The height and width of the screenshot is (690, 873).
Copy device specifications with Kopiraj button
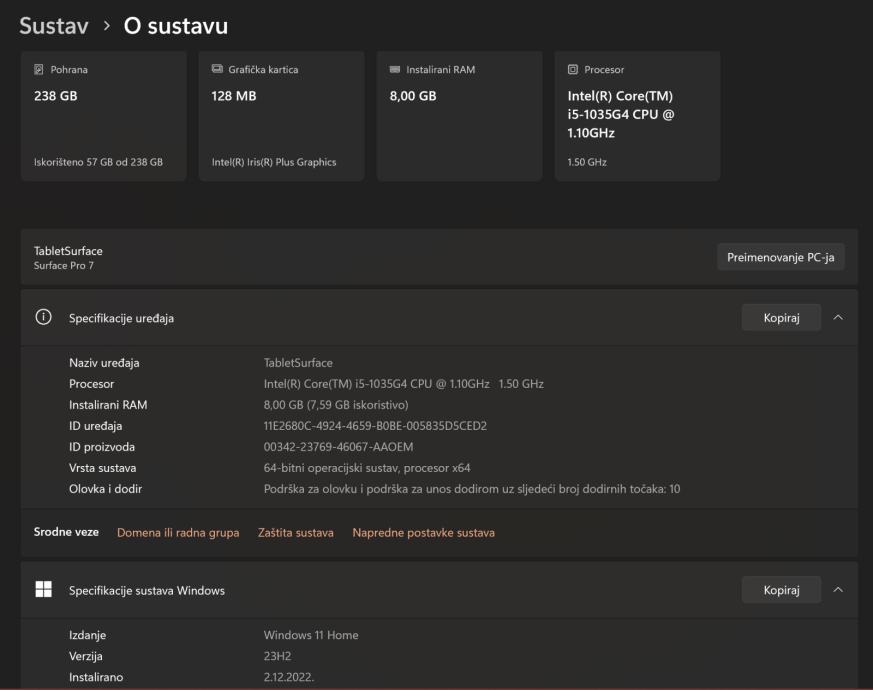coord(781,318)
